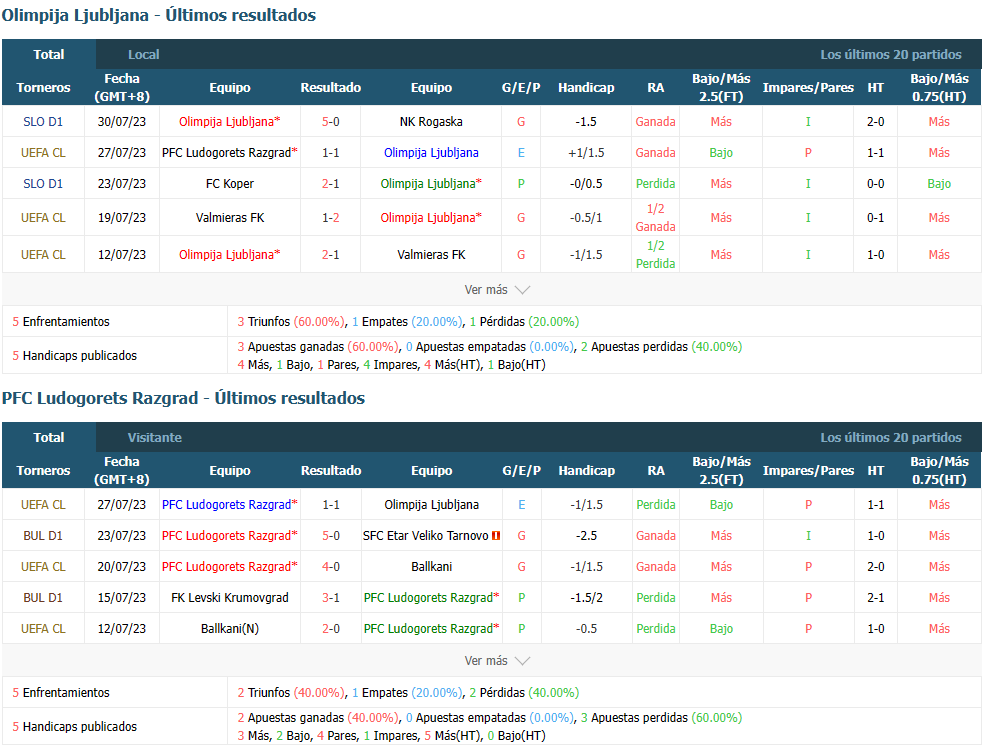This screenshot has height=748, width=988.
Task: Expand Ver más under PFC Ludogorets Razgrad results
Action: click(497, 660)
